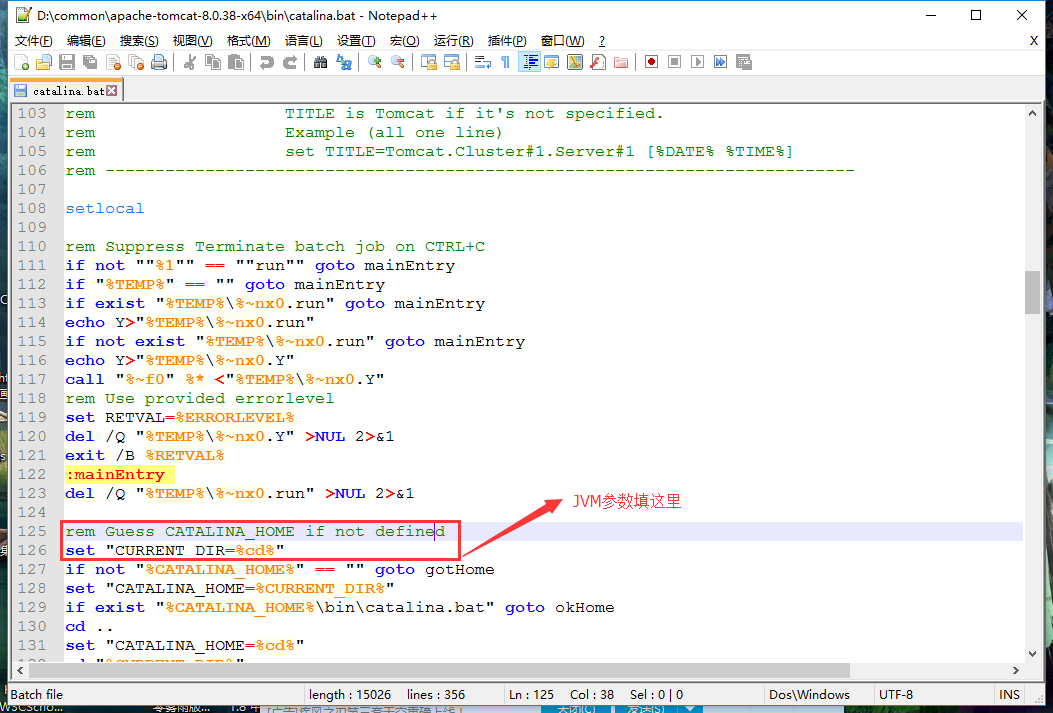Open the 搜索(S) menu
The image size is (1053, 713).
[139, 41]
